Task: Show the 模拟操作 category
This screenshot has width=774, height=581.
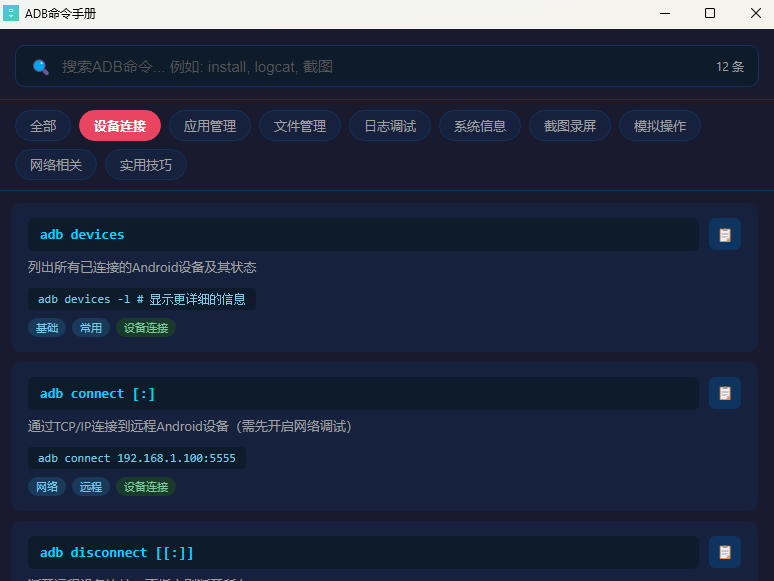Action: (660, 126)
